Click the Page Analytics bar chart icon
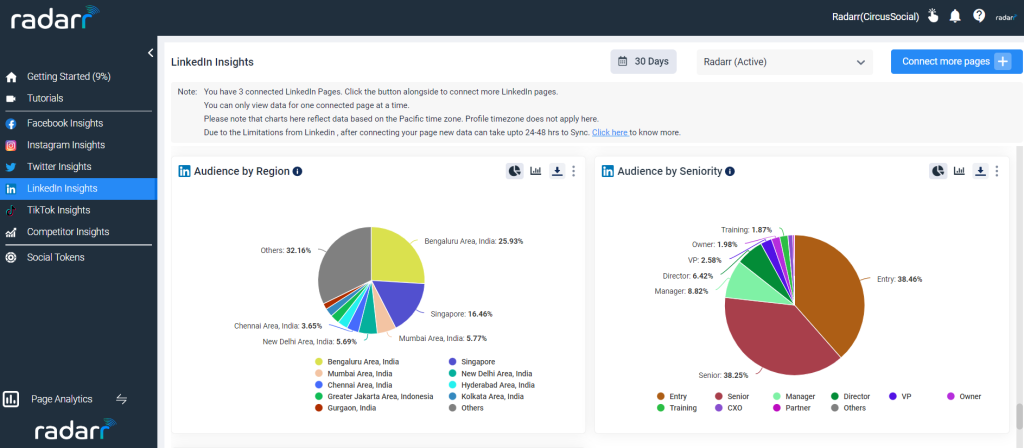The height and width of the screenshot is (448, 1024). 10,399
